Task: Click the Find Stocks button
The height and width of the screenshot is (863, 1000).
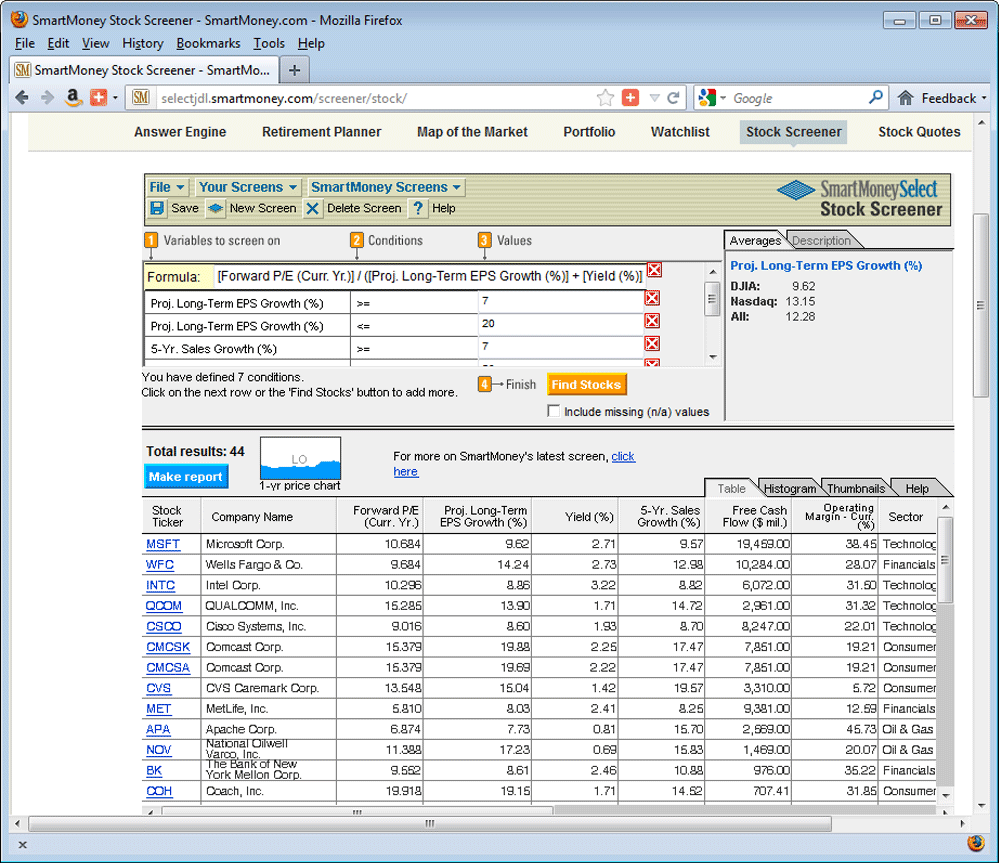Action: pyautogui.click(x=586, y=385)
